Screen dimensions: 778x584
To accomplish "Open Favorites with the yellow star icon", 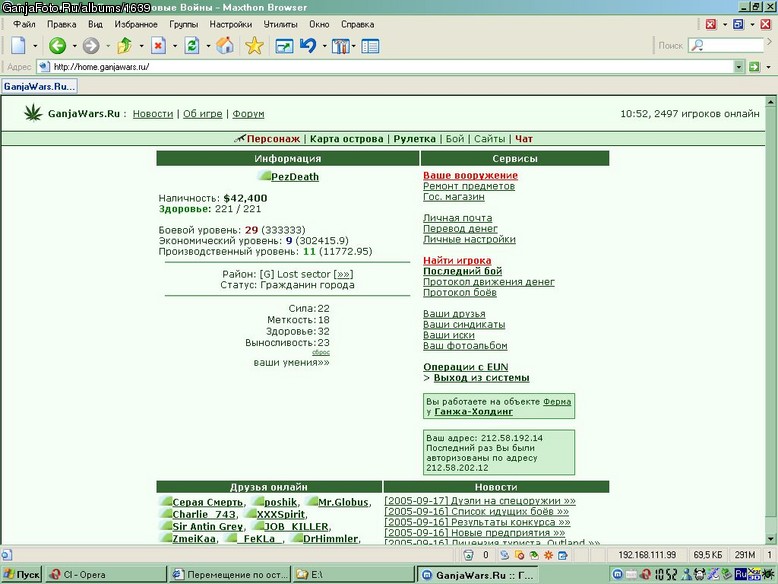I will coord(254,46).
